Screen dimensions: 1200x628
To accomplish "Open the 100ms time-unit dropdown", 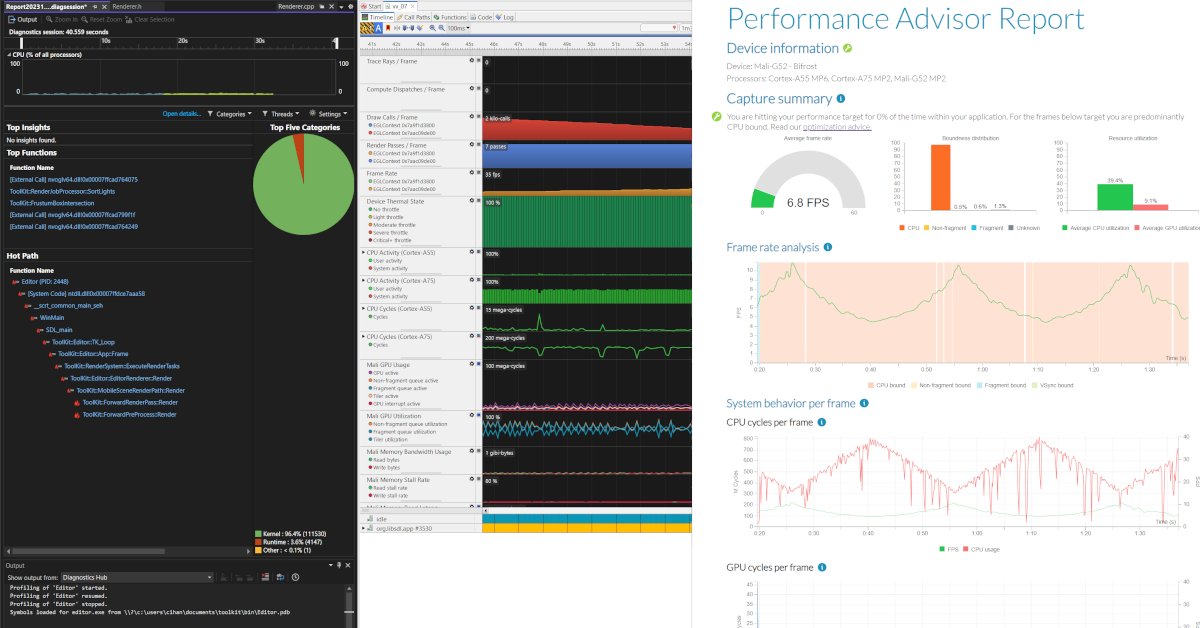I will pyautogui.click(x=458, y=28).
